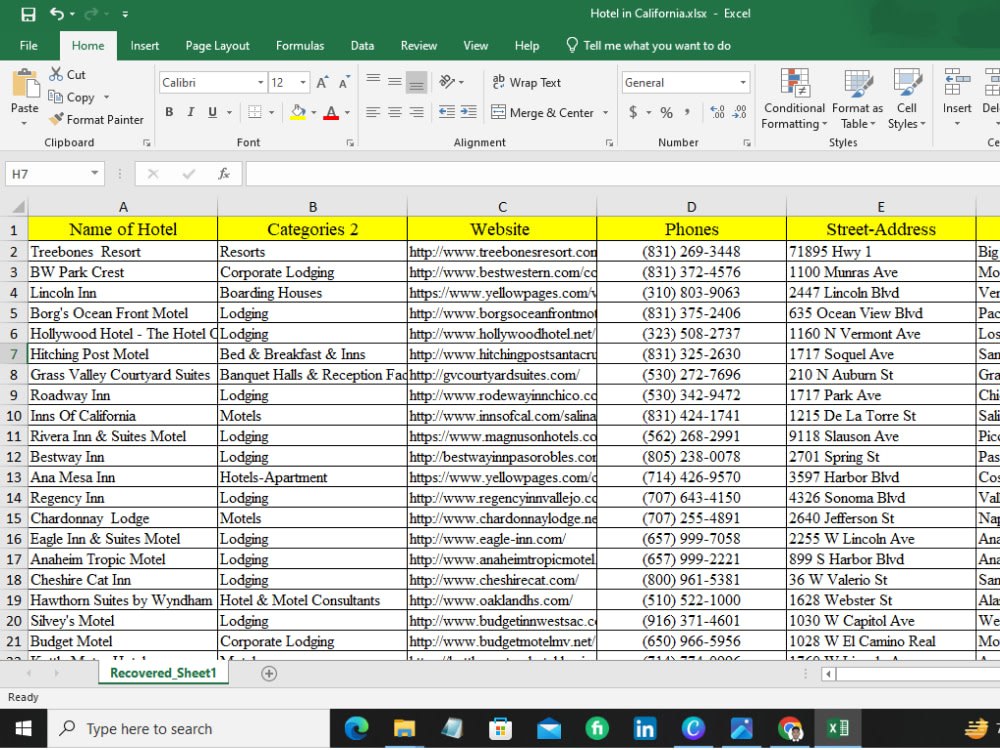Click the Increase Indent icon
The image size is (1000, 750).
tap(469, 112)
